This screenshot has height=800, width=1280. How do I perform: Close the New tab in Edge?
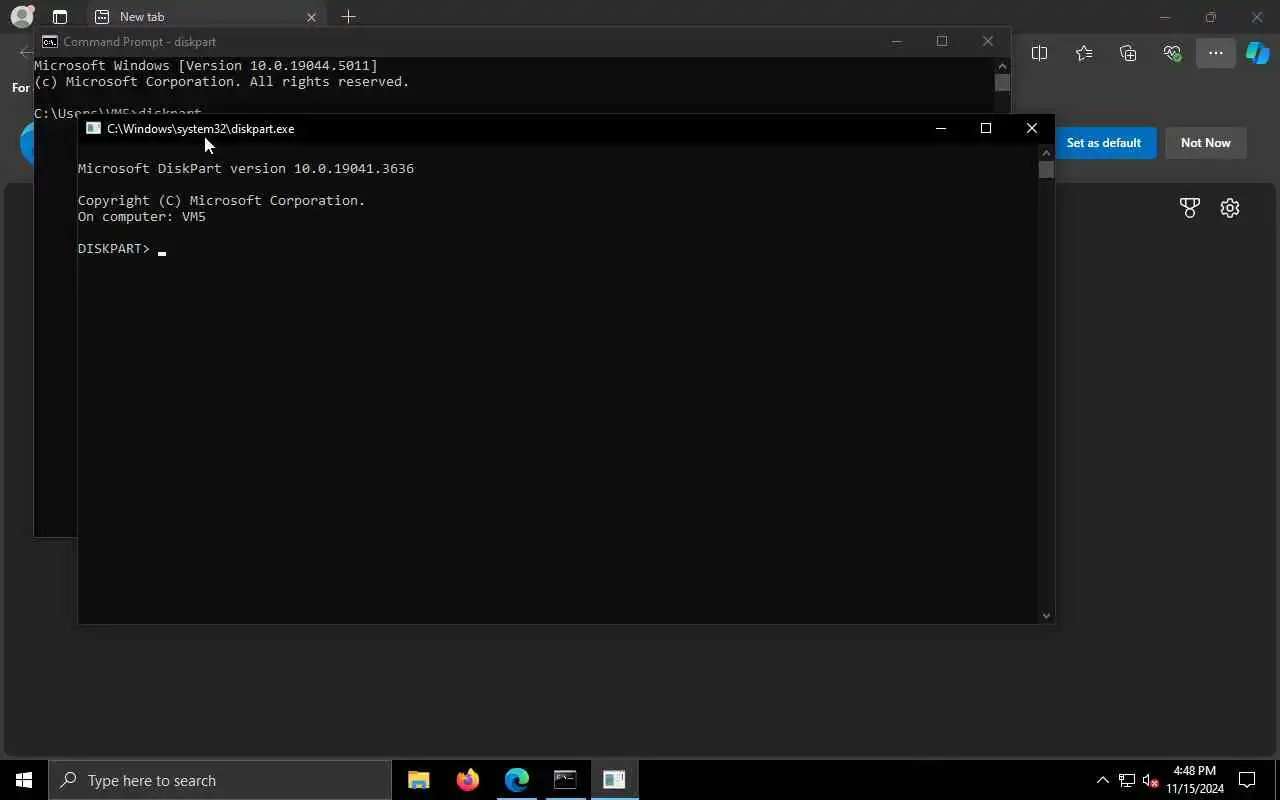[311, 17]
